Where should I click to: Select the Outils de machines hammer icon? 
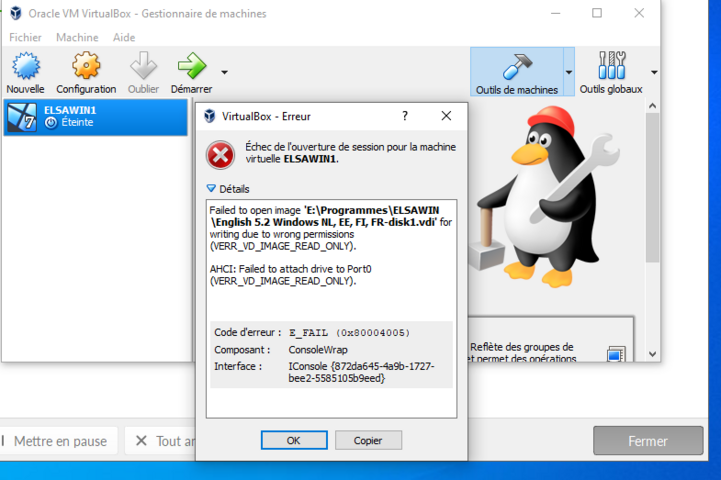pyautogui.click(x=517, y=67)
